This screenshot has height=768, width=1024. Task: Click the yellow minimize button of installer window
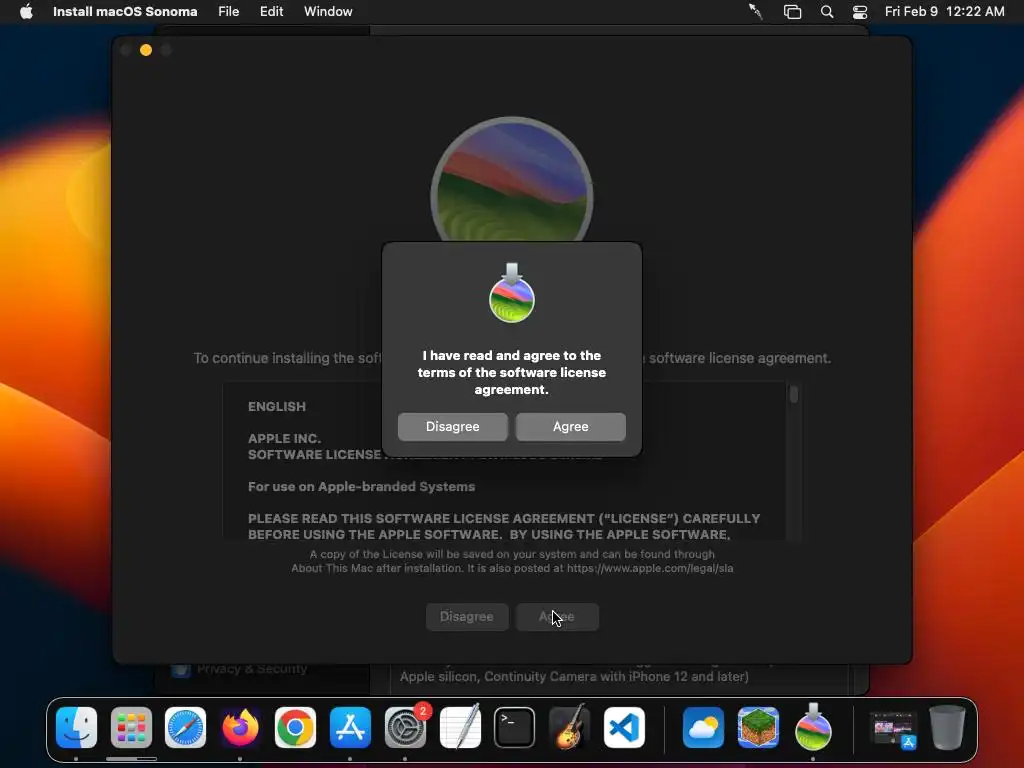point(146,50)
